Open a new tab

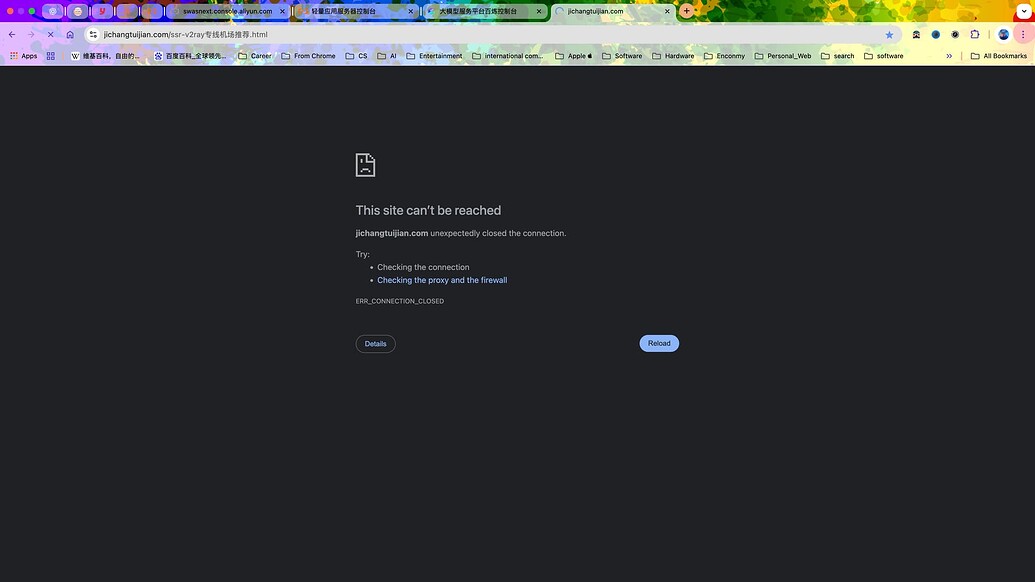[686, 11]
